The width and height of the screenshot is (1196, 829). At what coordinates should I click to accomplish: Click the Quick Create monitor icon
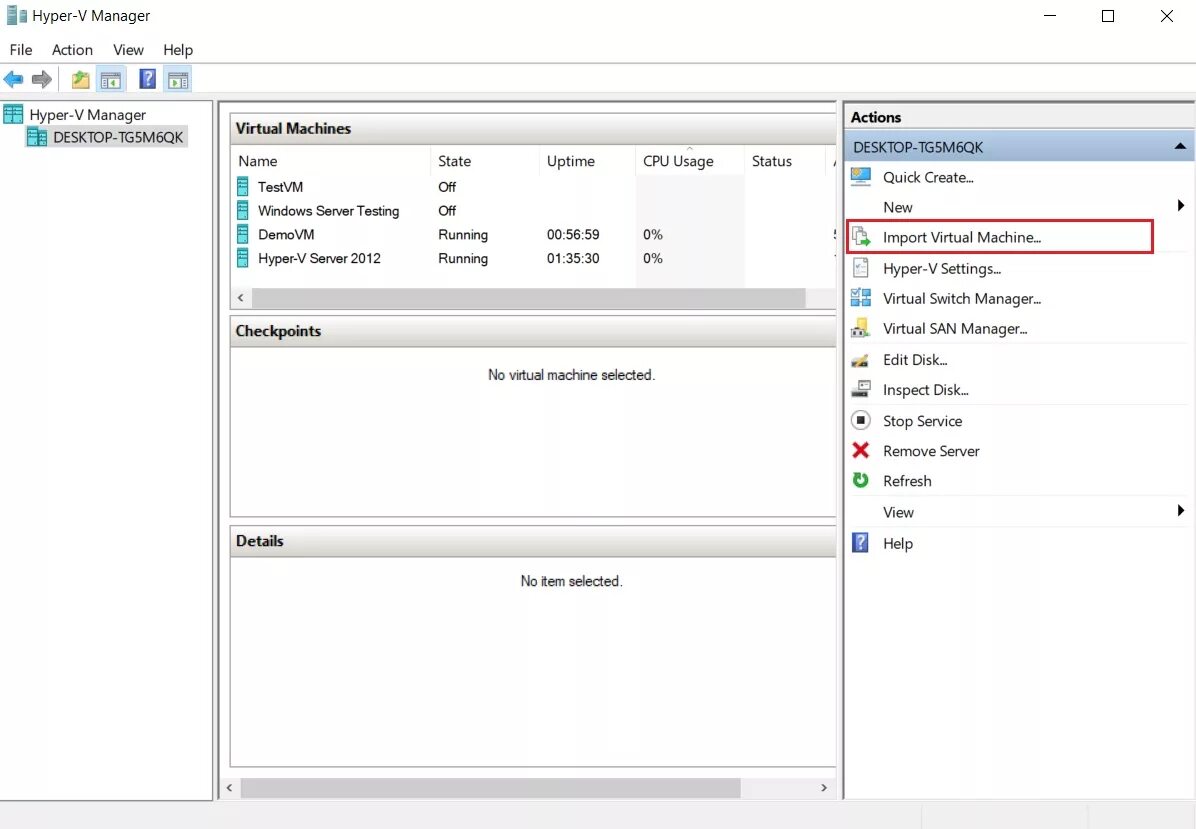(x=861, y=177)
